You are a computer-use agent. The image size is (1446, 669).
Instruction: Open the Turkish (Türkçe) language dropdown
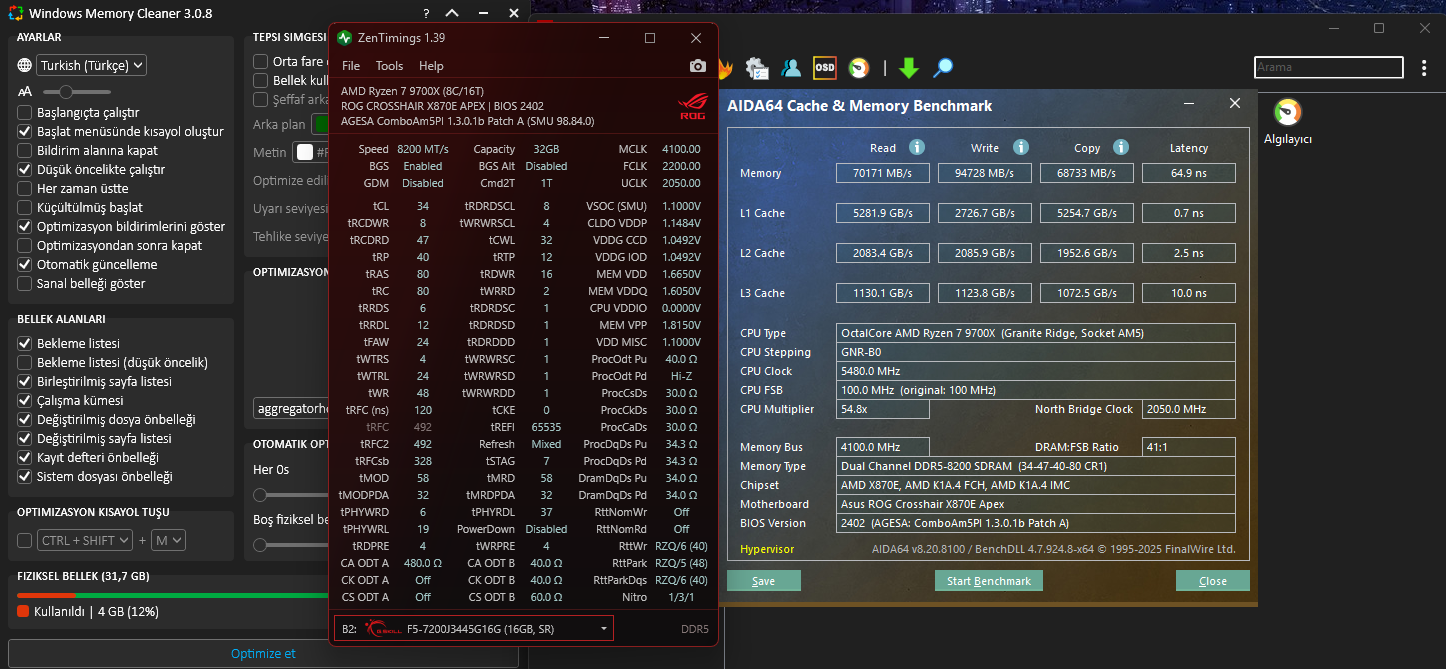(92, 65)
